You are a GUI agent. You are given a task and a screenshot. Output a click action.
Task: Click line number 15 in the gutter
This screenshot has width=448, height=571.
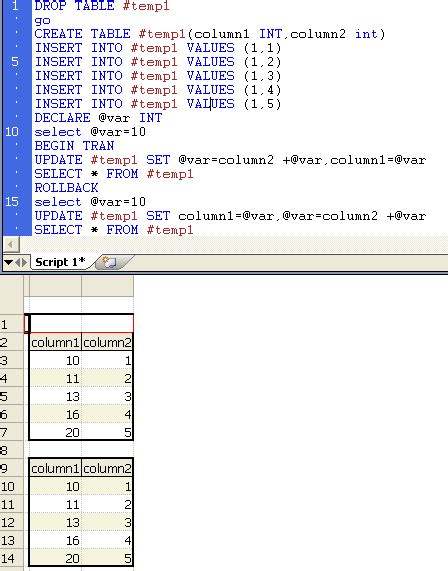tap(12, 201)
